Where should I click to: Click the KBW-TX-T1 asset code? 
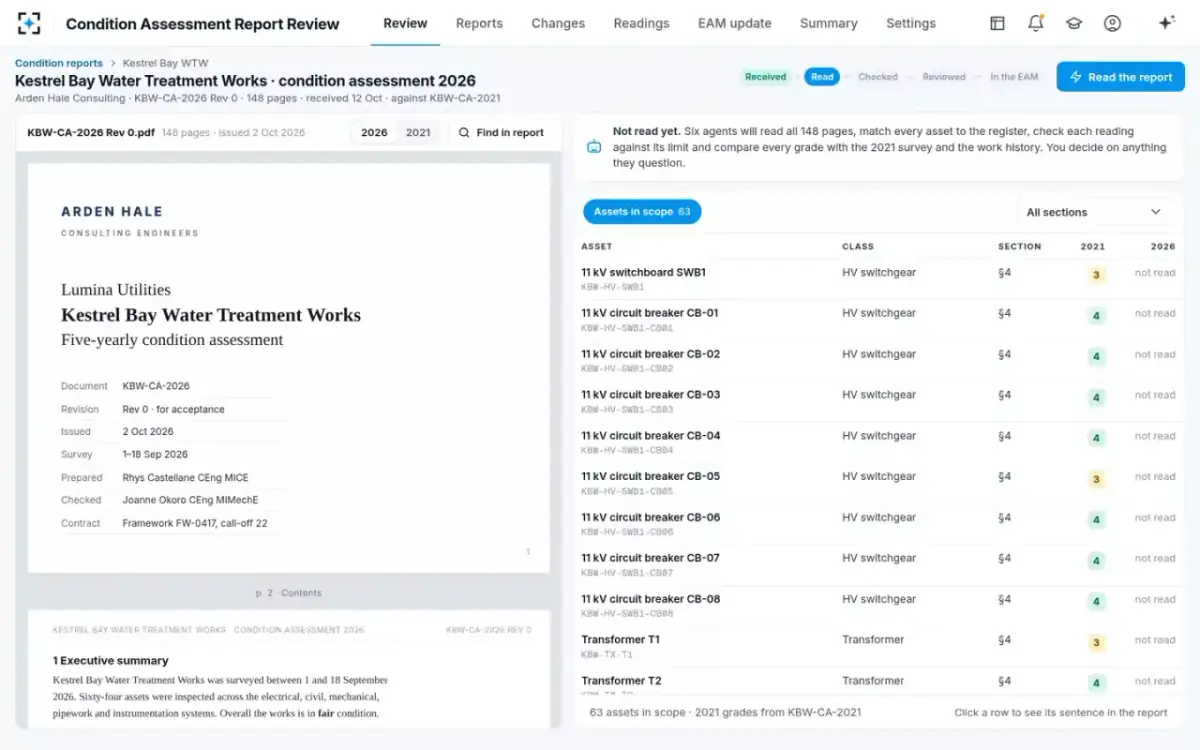point(607,655)
